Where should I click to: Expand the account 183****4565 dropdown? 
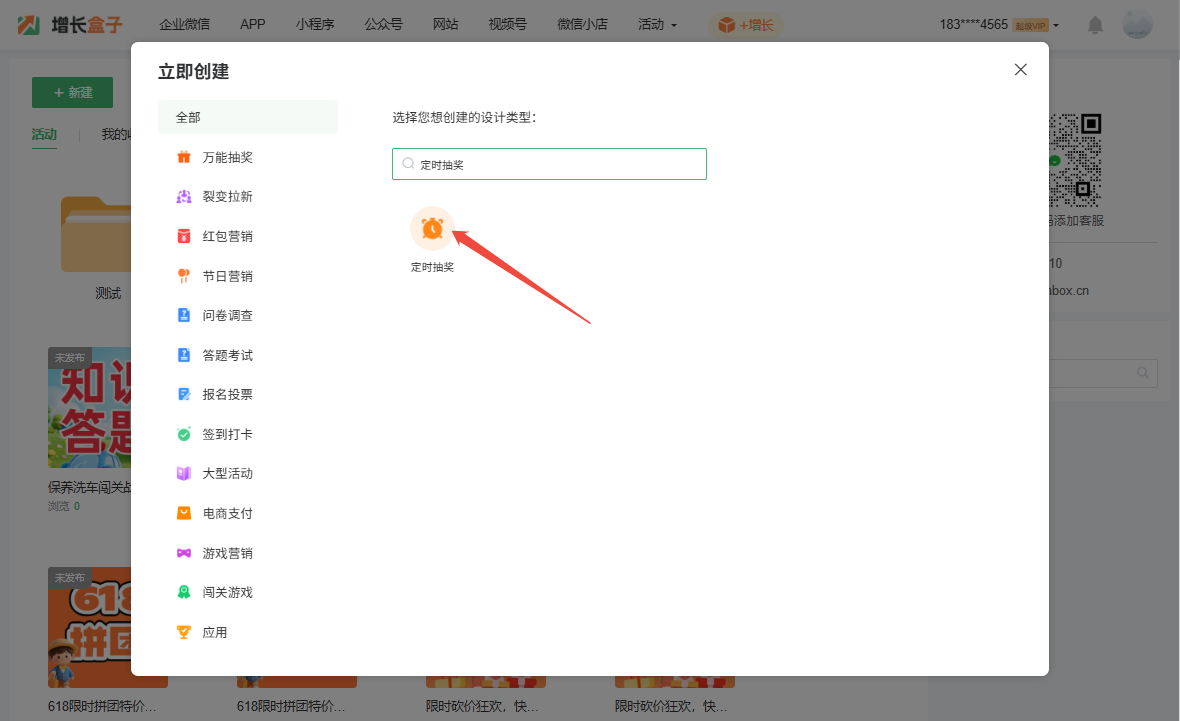pos(999,24)
